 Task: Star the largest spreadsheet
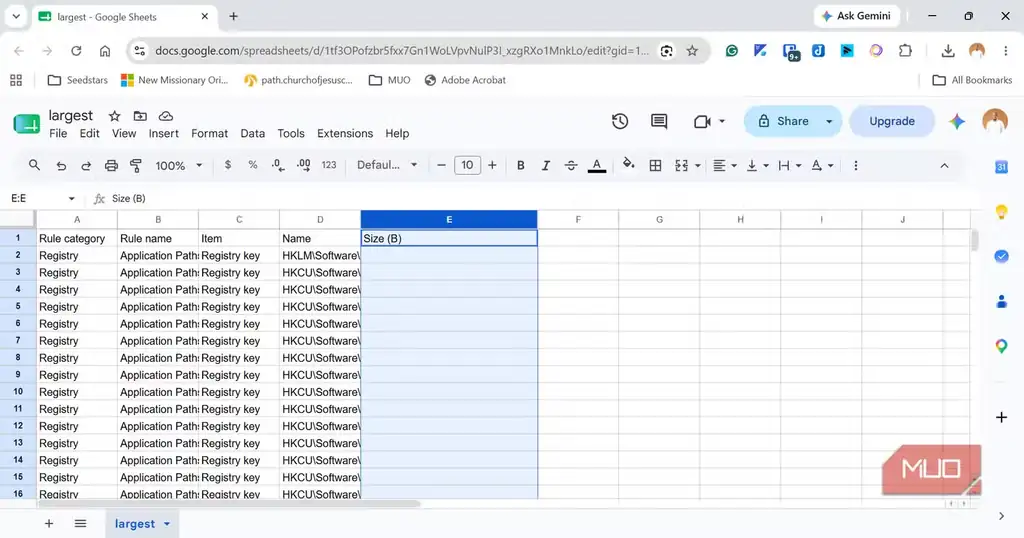point(114,116)
